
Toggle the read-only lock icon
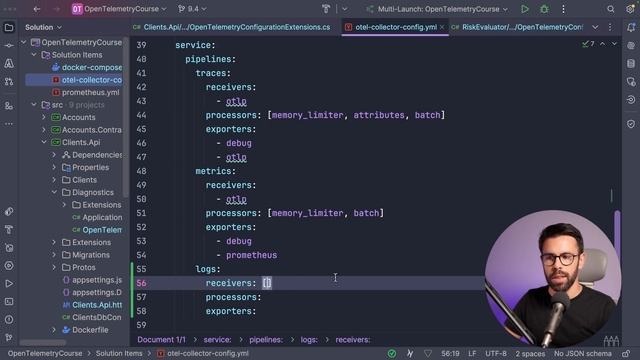[626, 353]
